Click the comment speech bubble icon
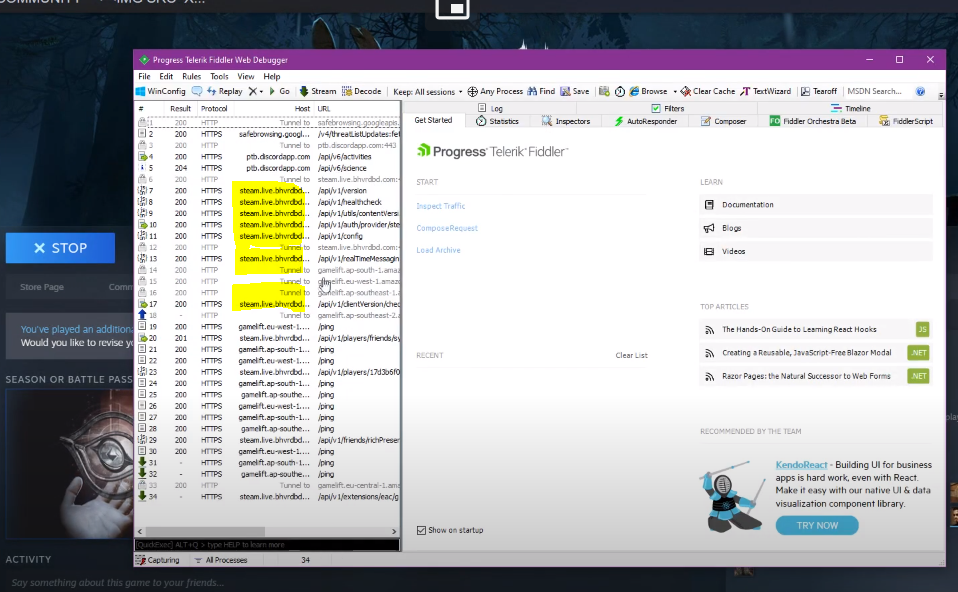Screen dimensions: 958x592 (x=197, y=91)
